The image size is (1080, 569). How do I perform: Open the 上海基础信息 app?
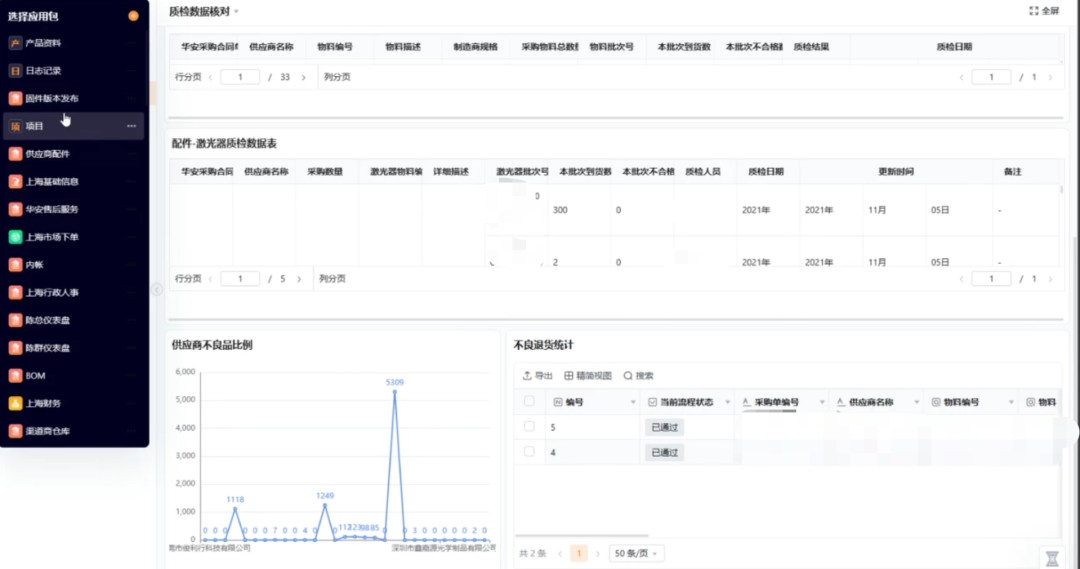click(74, 181)
